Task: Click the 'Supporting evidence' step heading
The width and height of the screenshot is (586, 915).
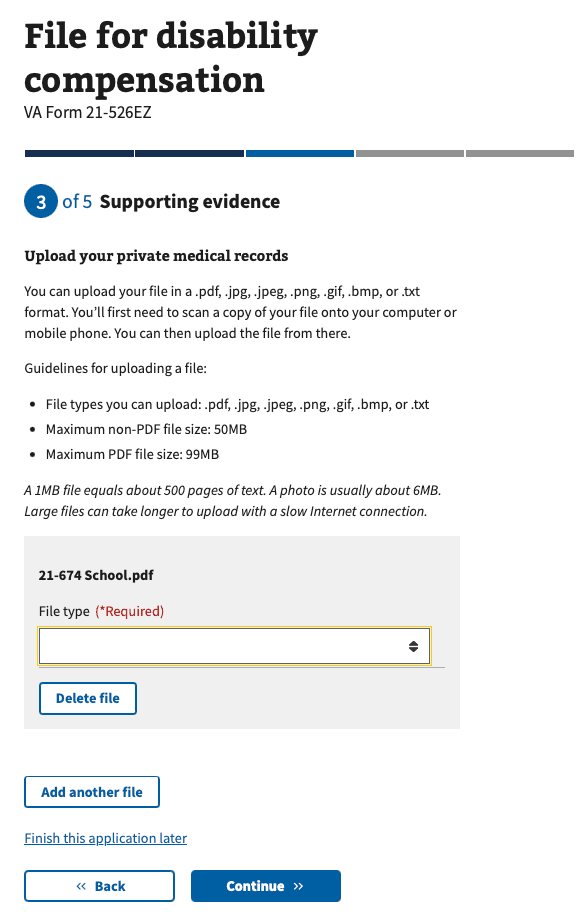Action: point(189,201)
